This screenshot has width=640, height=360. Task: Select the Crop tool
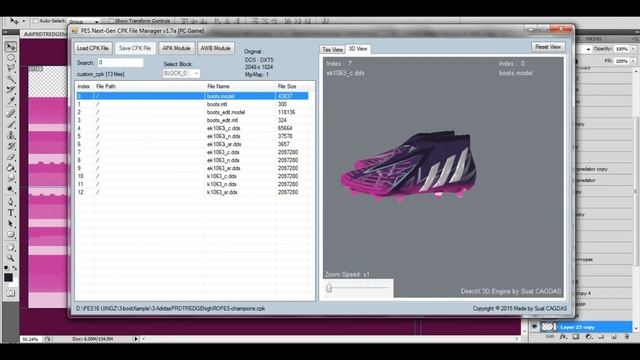click(11, 90)
